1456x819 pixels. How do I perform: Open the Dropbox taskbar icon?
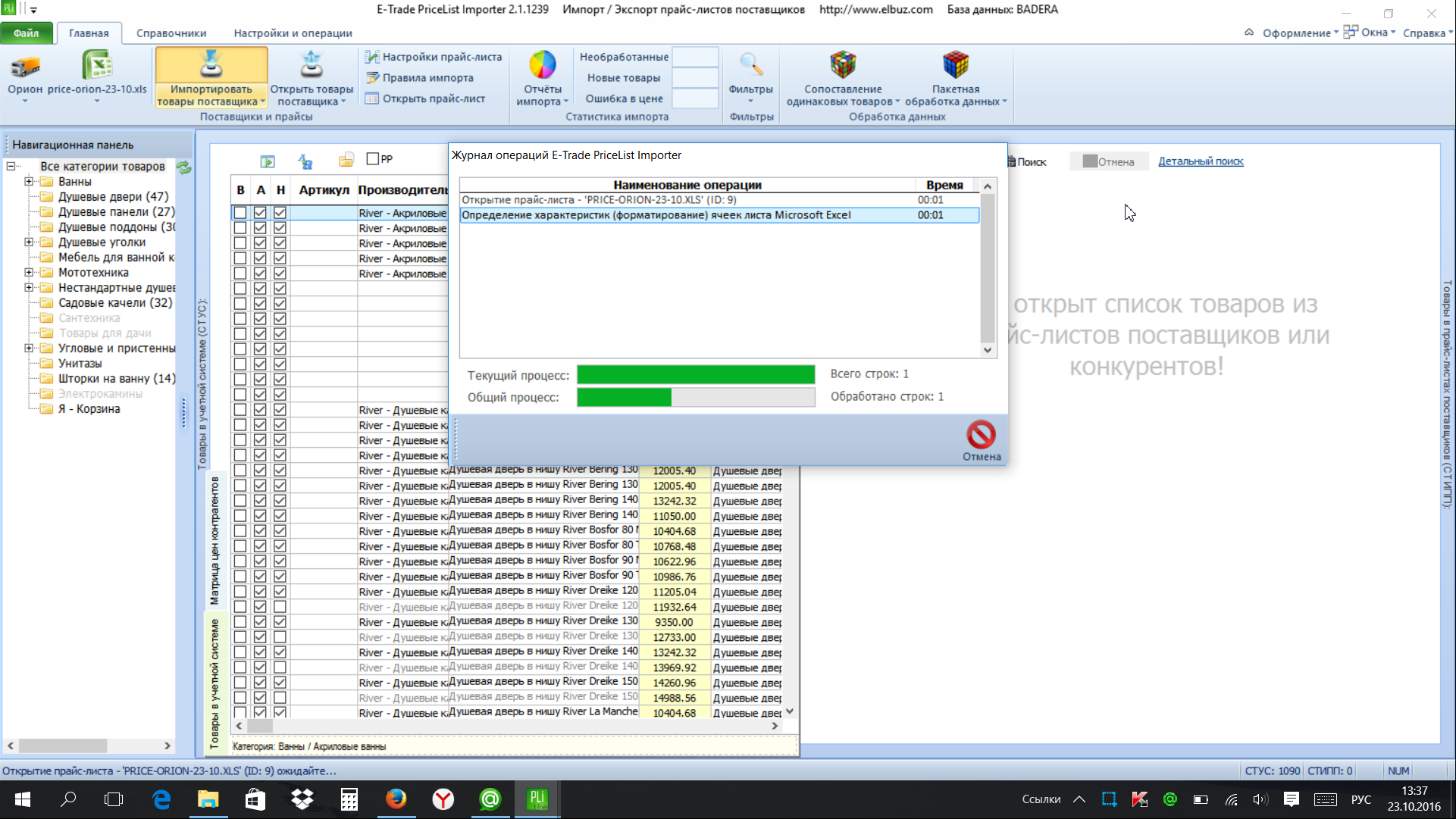[302, 799]
